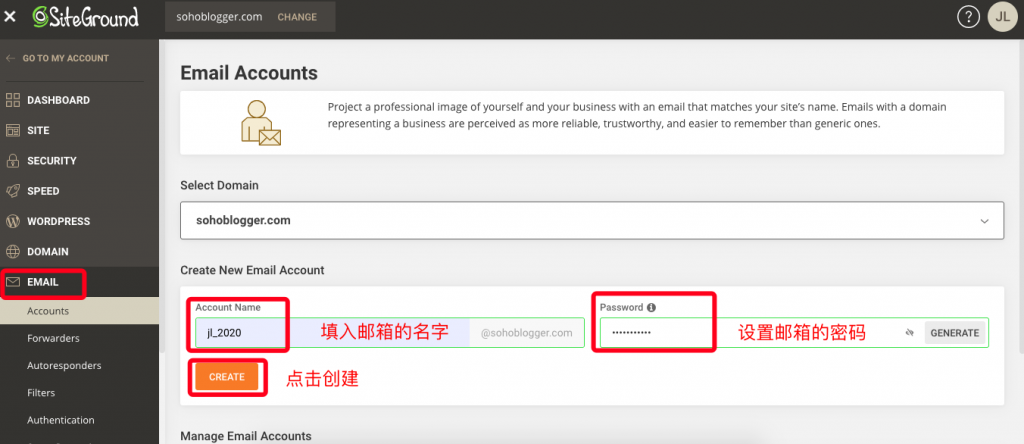Select Autoresponders under Email
Image resolution: width=1024 pixels, height=444 pixels.
coord(64,366)
